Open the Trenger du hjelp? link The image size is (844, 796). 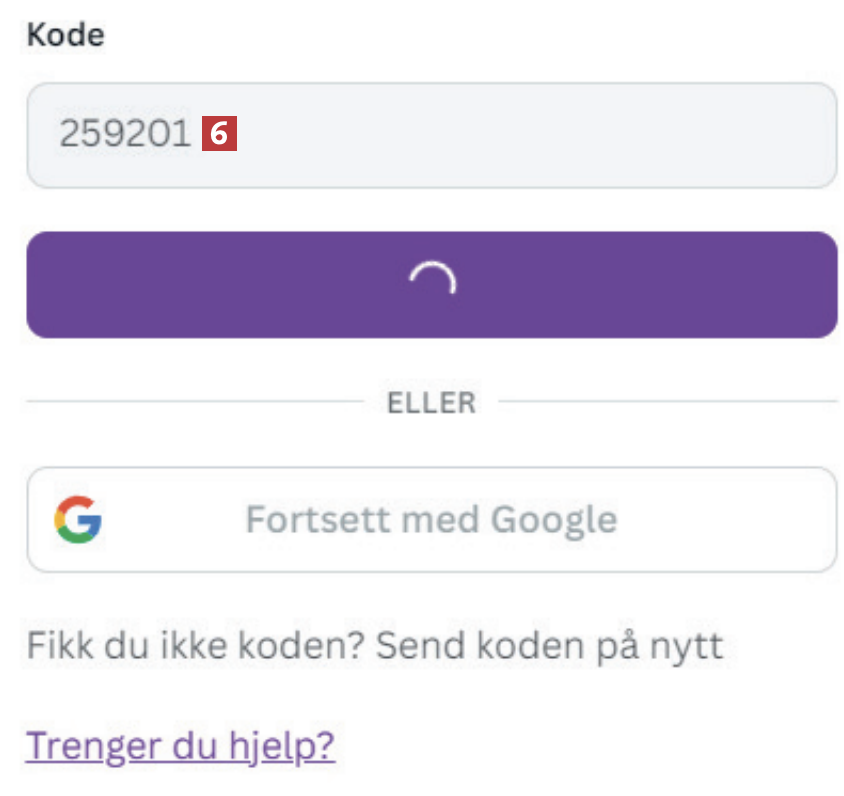point(180,746)
